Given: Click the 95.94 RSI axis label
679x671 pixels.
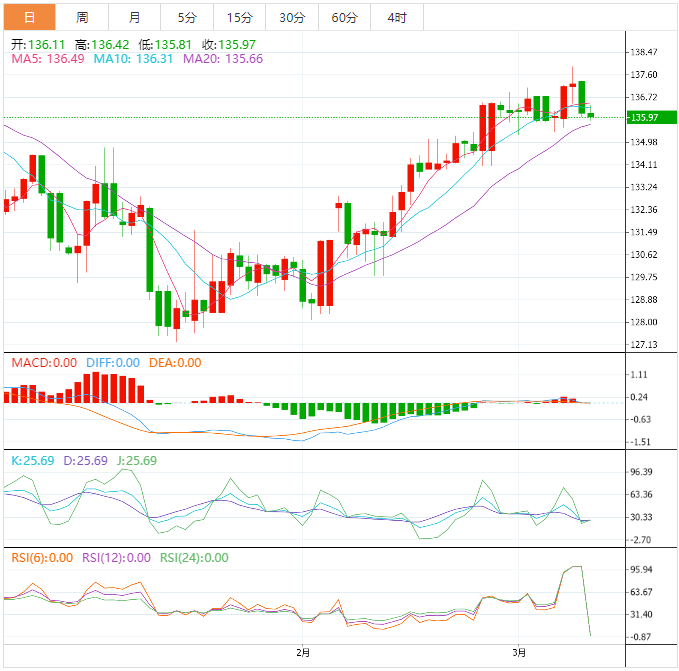Looking at the screenshot, I should (641, 569).
